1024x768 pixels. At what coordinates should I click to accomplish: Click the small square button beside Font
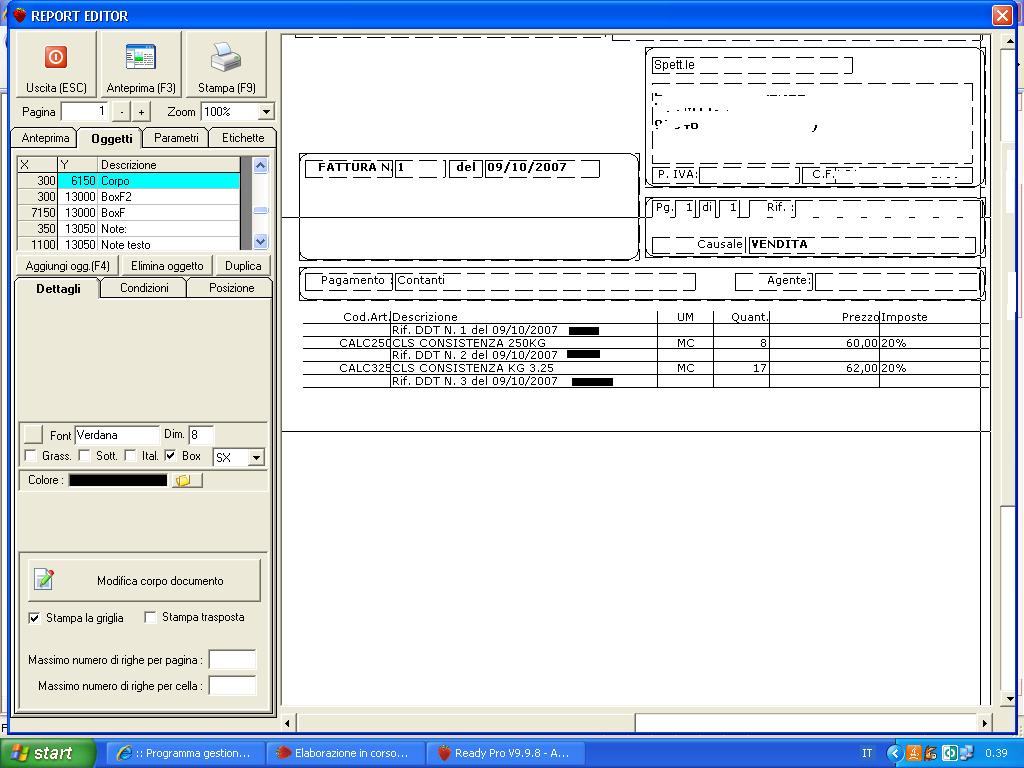click(x=33, y=434)
